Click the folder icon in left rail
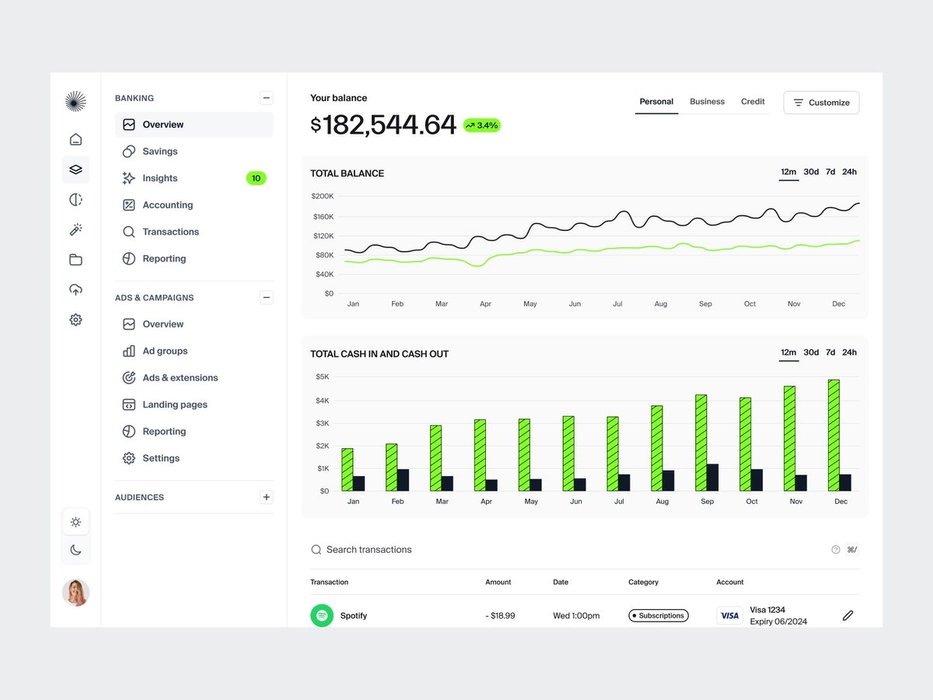Image resolution: width=933 pixels, height=700 pixels. point(76,260)
